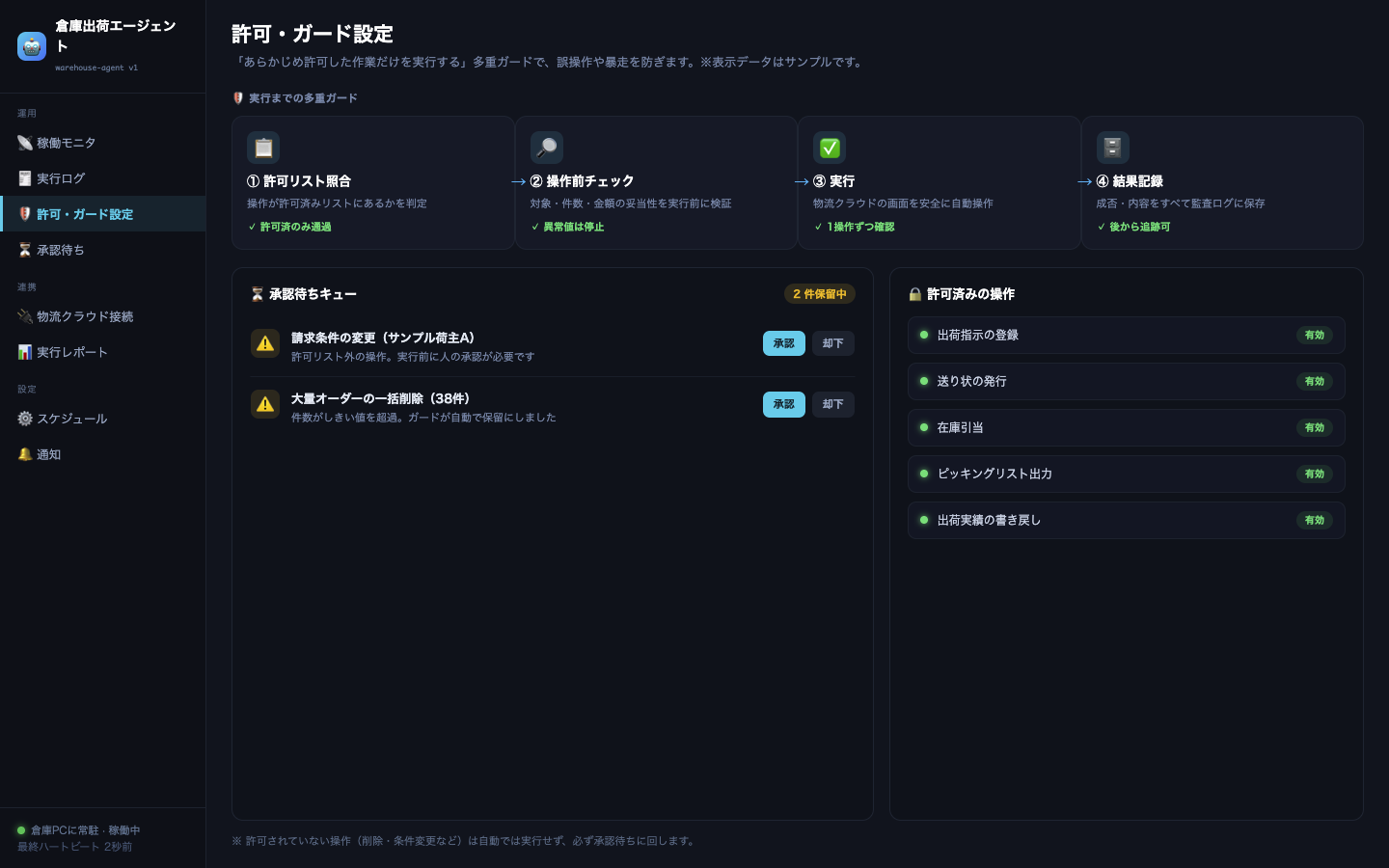Select the ピッキングリスト出力 operation row
The image size is (1389, 868).
(1127, 474)
